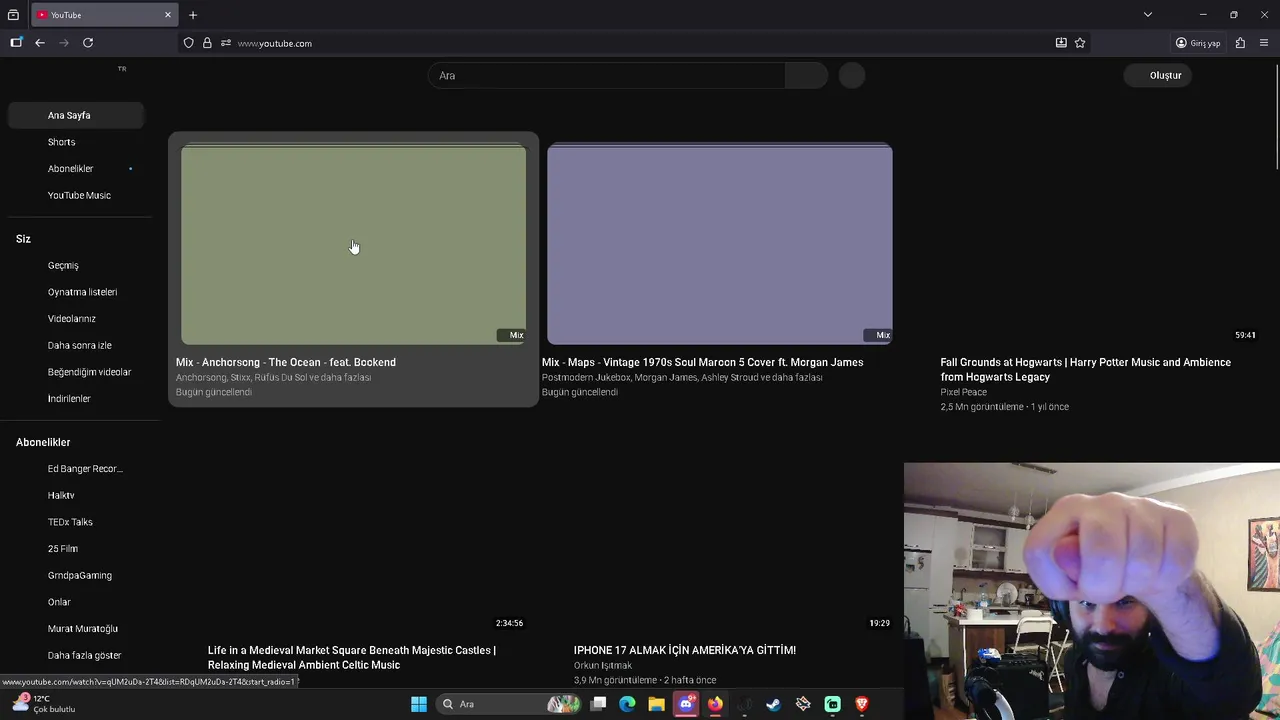1280x720 pixels.
Task: Open File Explorer from the taskbar
Action: [x=656, y=704]
